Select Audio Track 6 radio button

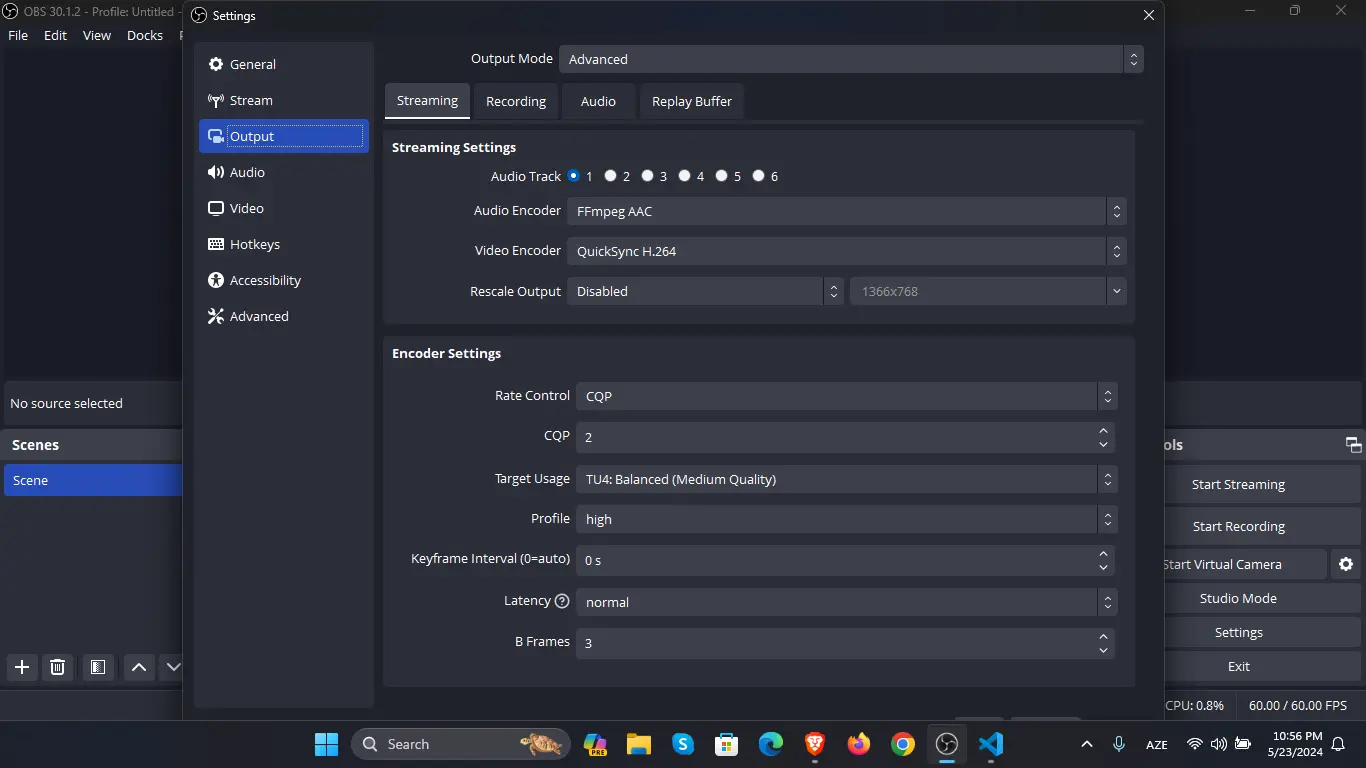pyautogui.click(x=758, y=176)
